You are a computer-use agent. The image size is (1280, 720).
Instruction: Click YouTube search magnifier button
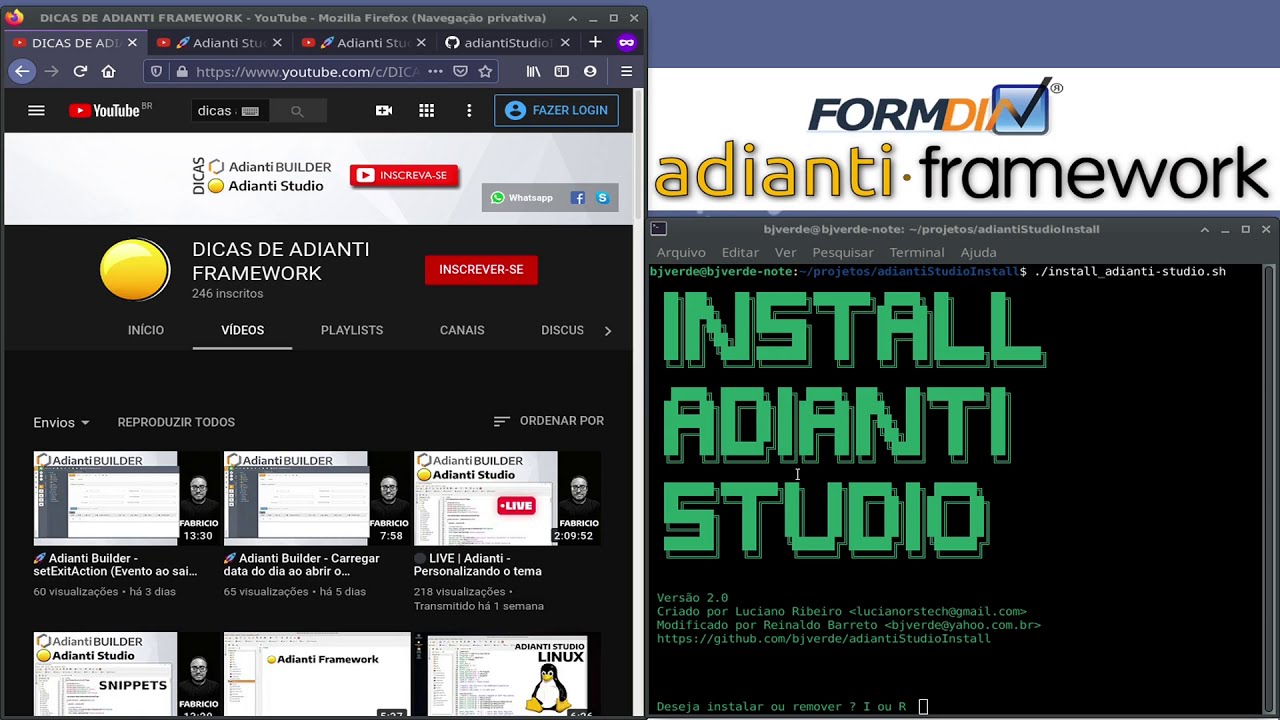[x=297, y=111]
